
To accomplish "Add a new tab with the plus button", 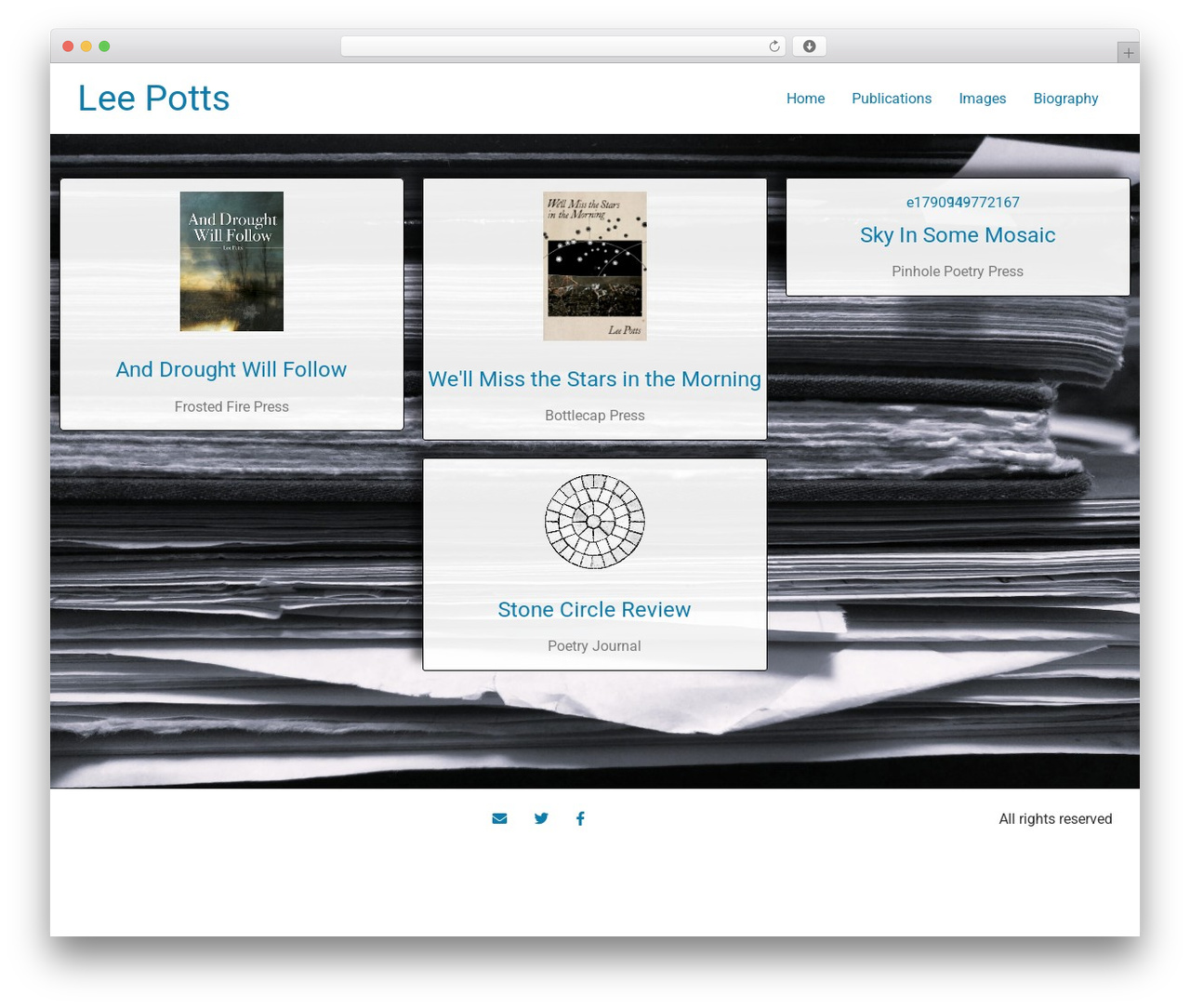I will point(1128,53).
